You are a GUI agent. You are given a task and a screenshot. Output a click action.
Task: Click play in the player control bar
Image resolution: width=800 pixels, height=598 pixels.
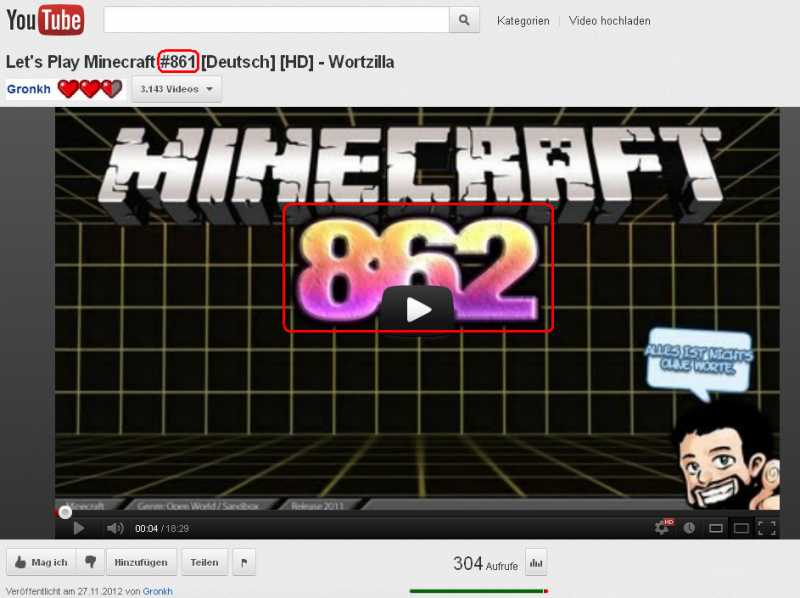click(79, 528)
